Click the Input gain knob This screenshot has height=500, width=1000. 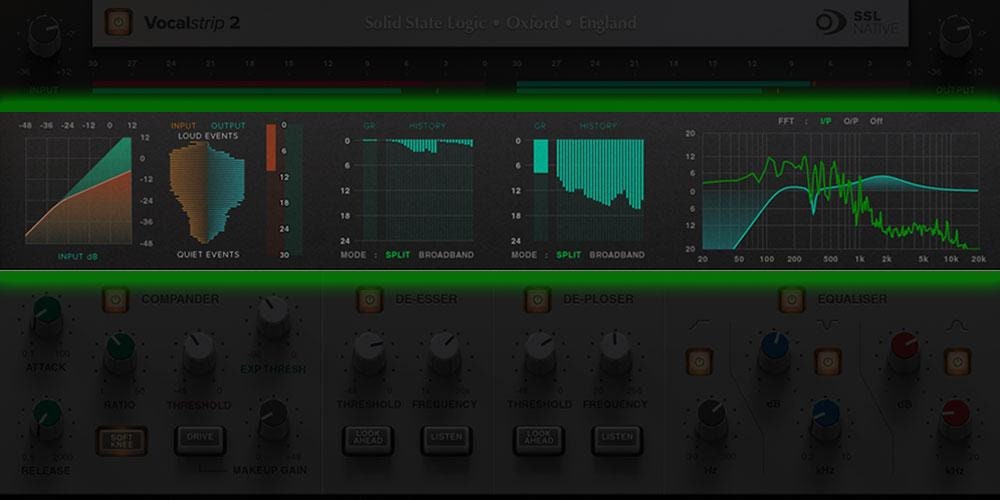44,37
